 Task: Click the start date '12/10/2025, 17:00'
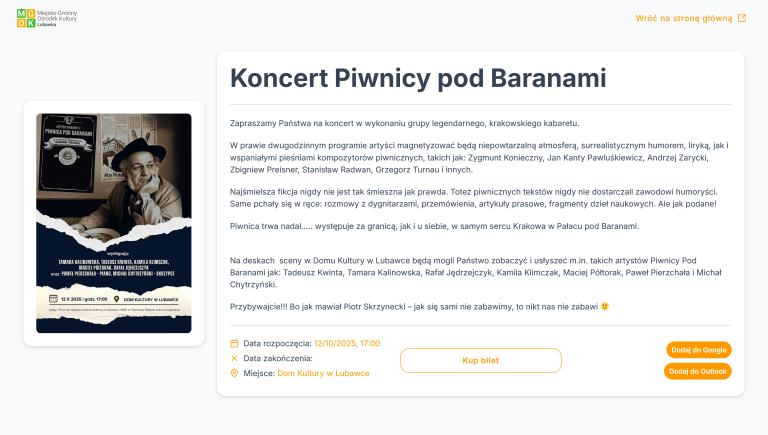347,343
